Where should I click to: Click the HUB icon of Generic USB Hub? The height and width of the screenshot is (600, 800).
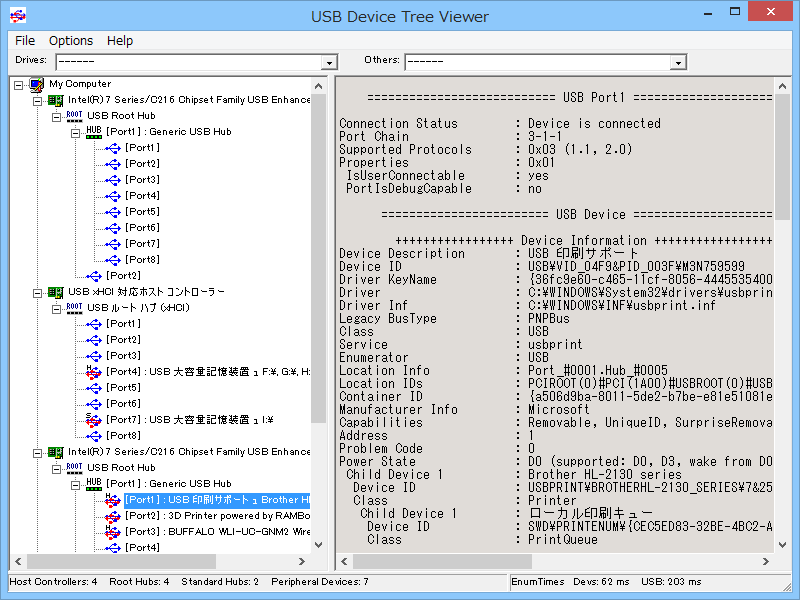pos(94,131)
